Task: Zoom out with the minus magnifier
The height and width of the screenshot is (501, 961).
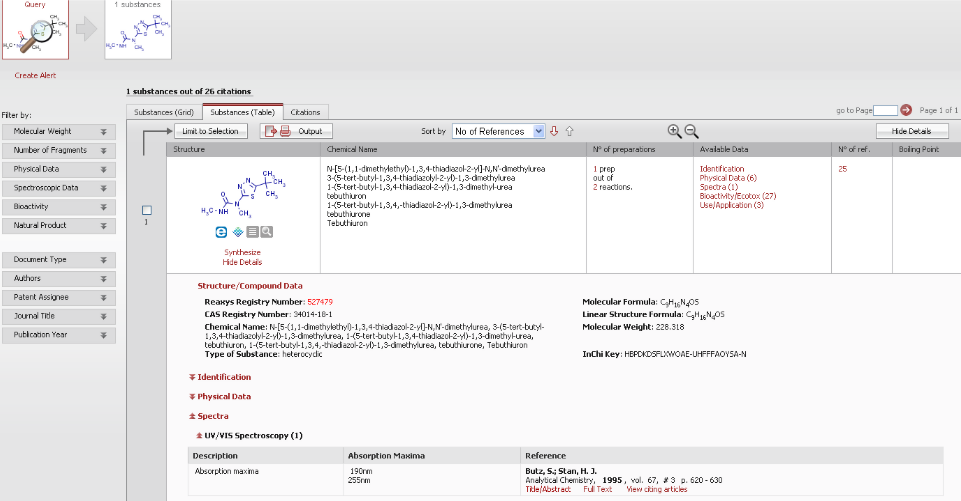Action: [691, 131]
